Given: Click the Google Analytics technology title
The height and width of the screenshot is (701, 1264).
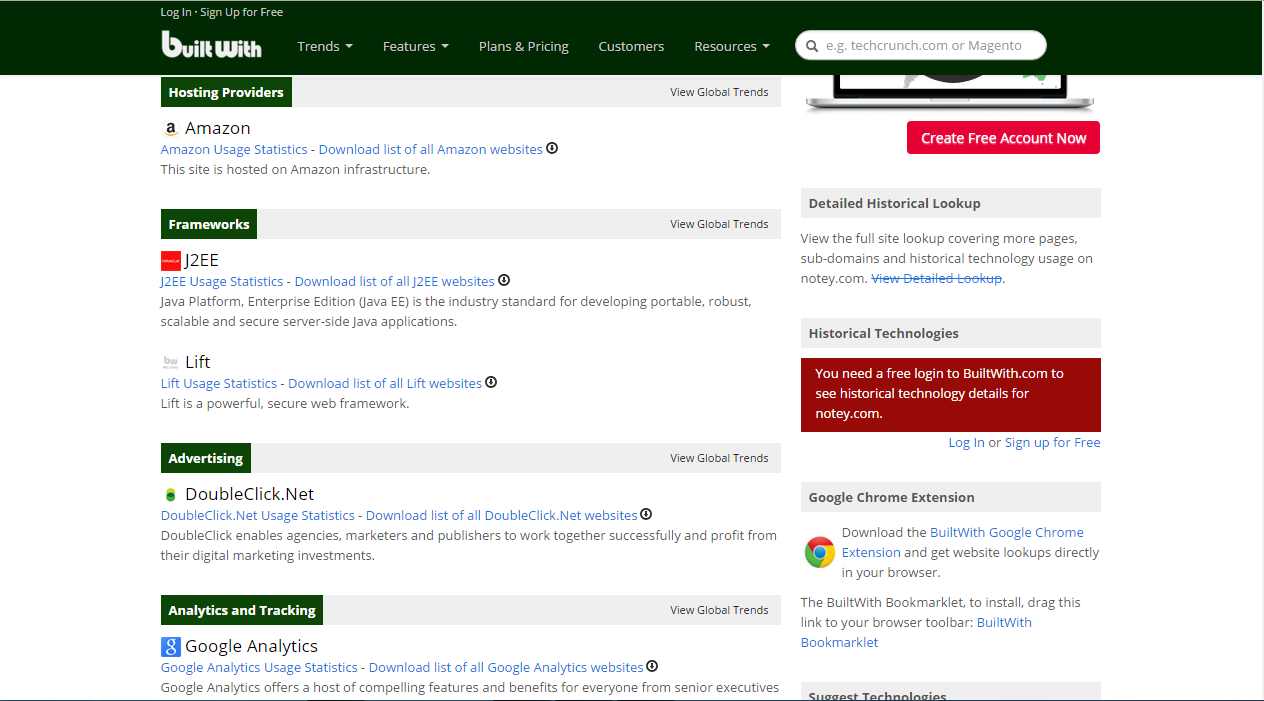Looking at the screenshot, I should click(x=252, y=646).
